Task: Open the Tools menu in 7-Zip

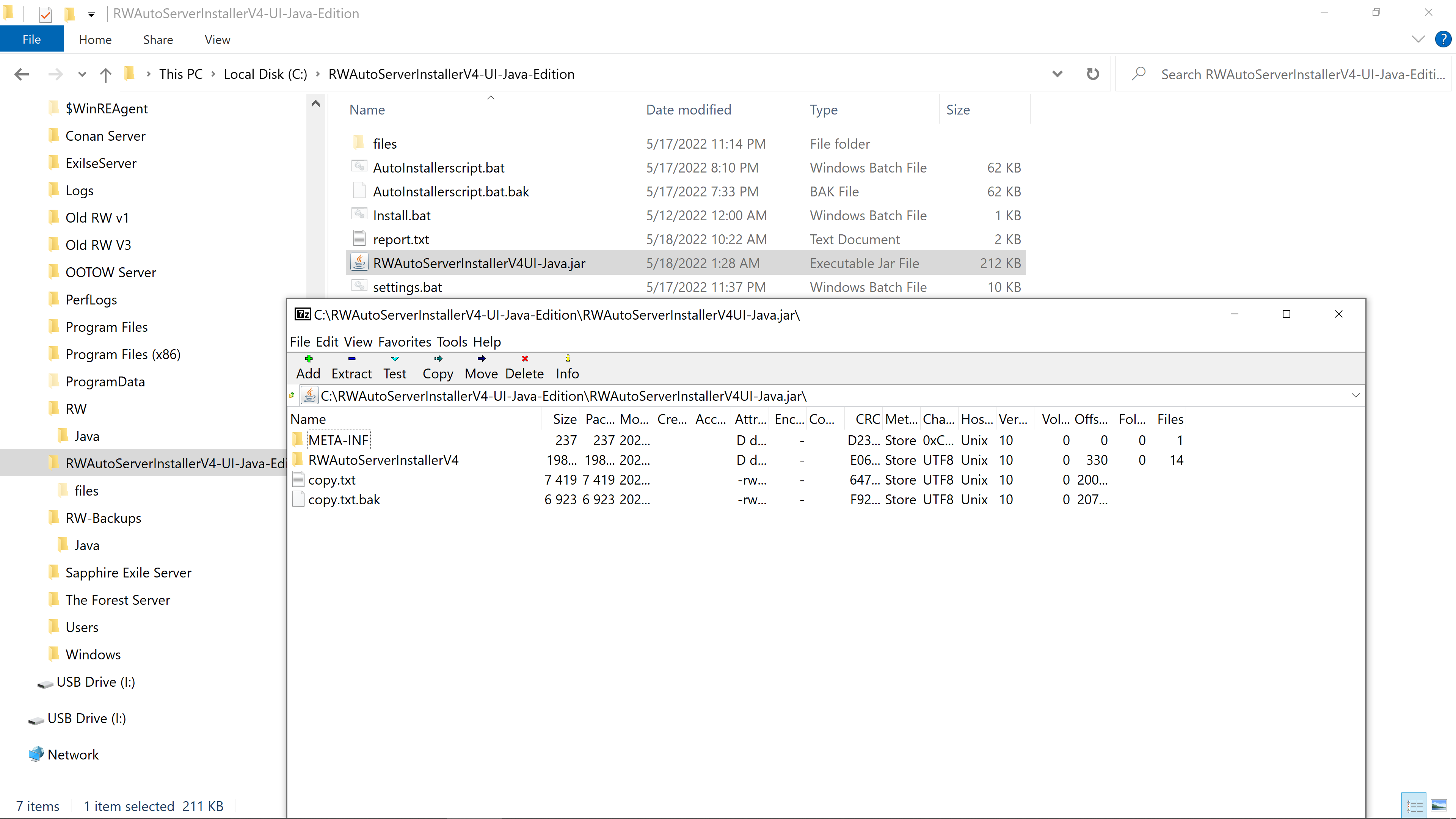Action: (x=452, y=341)
